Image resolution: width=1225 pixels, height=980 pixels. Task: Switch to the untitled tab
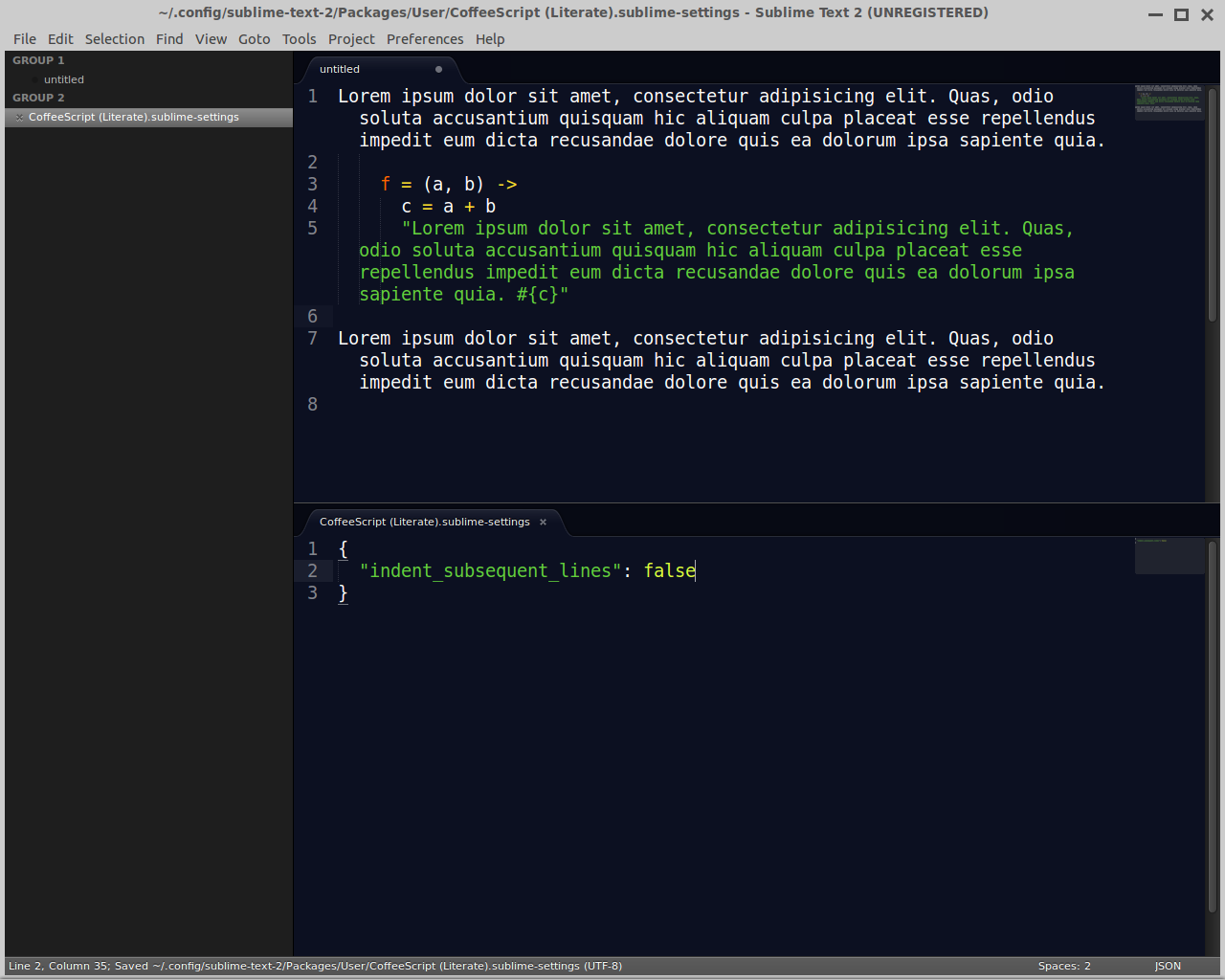(x=381, y=69)
